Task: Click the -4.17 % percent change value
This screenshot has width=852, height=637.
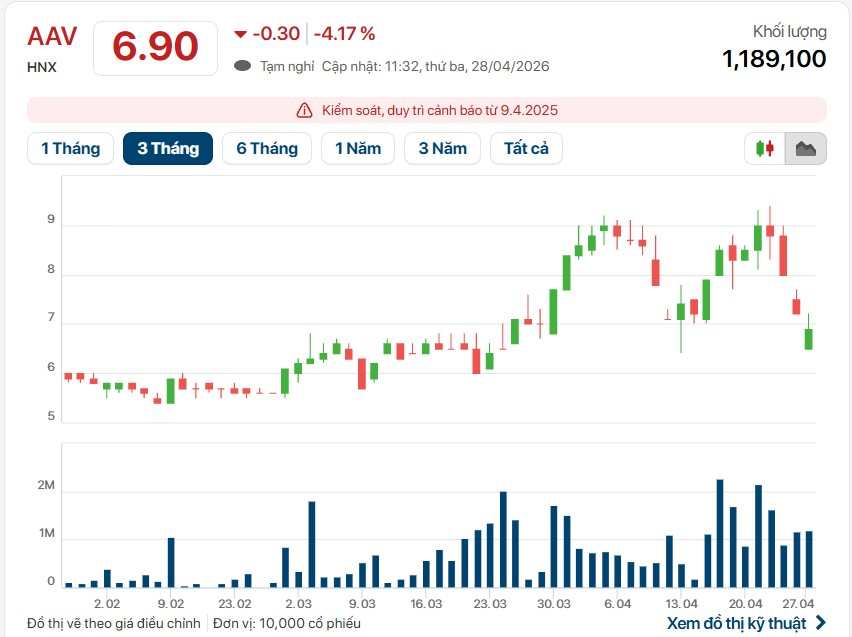Action: point(345,34)
